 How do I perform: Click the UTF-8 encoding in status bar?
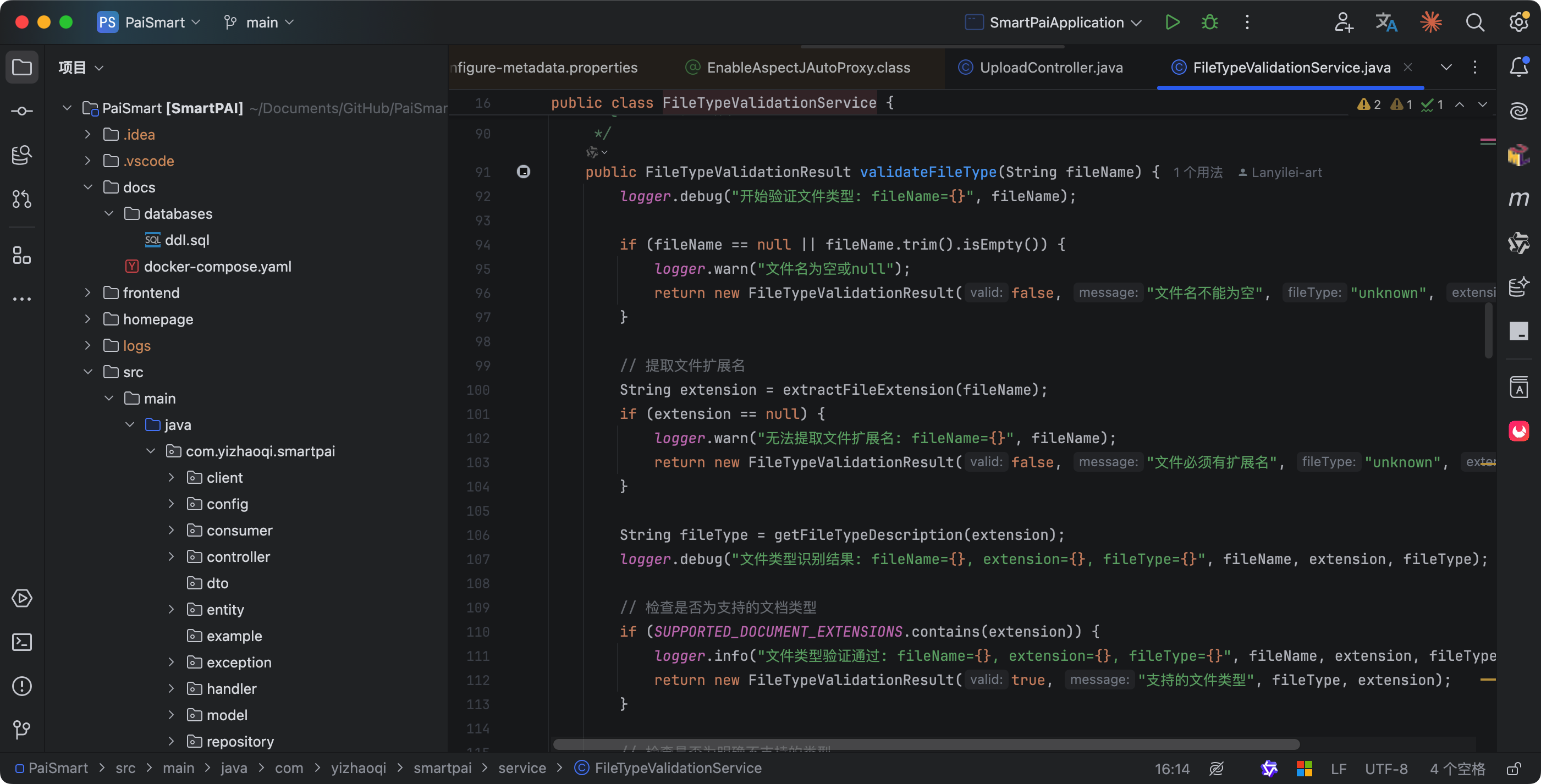(1385, 769)
